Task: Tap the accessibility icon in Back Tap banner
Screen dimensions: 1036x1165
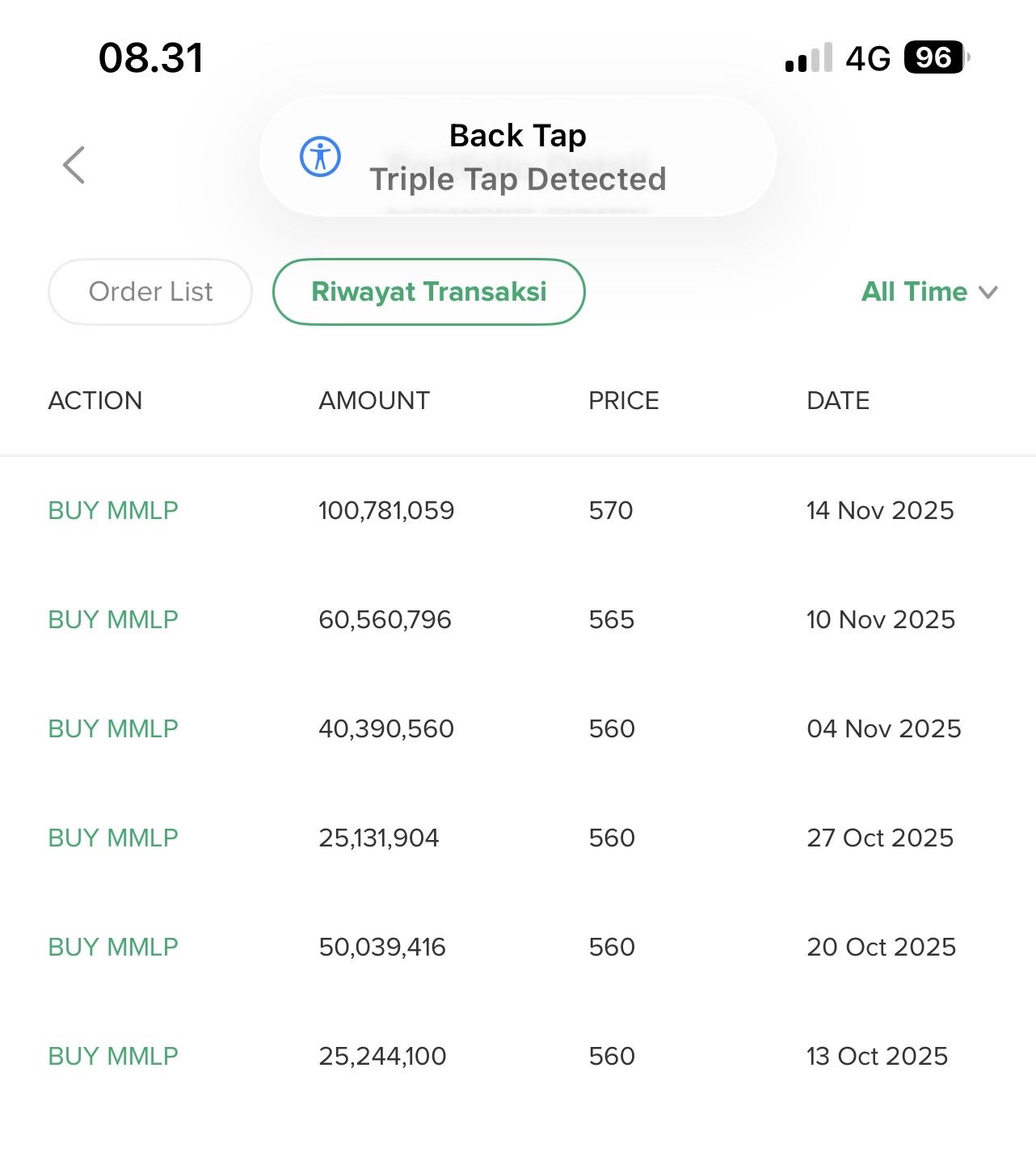Action: pyautogui.click(x=321, y=157)
